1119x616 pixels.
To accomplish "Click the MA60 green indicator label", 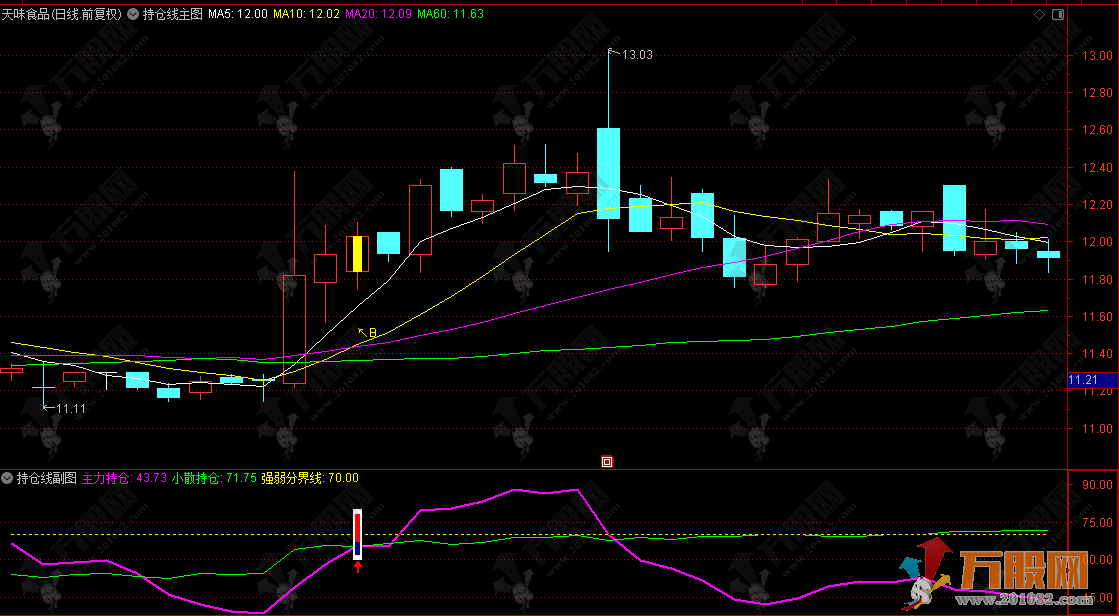I will click(450, 14).
